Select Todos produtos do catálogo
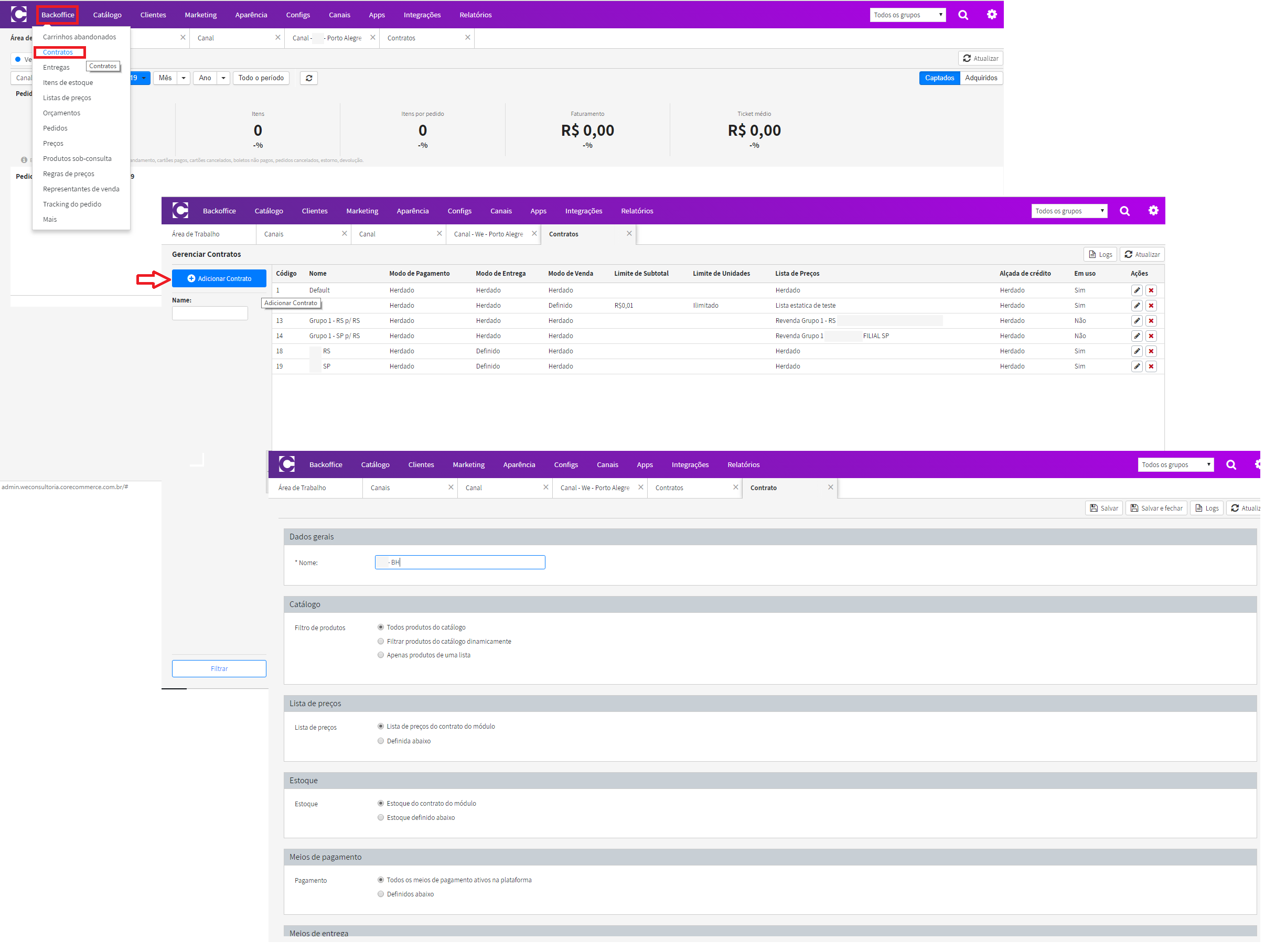 (x=381, y=628)
